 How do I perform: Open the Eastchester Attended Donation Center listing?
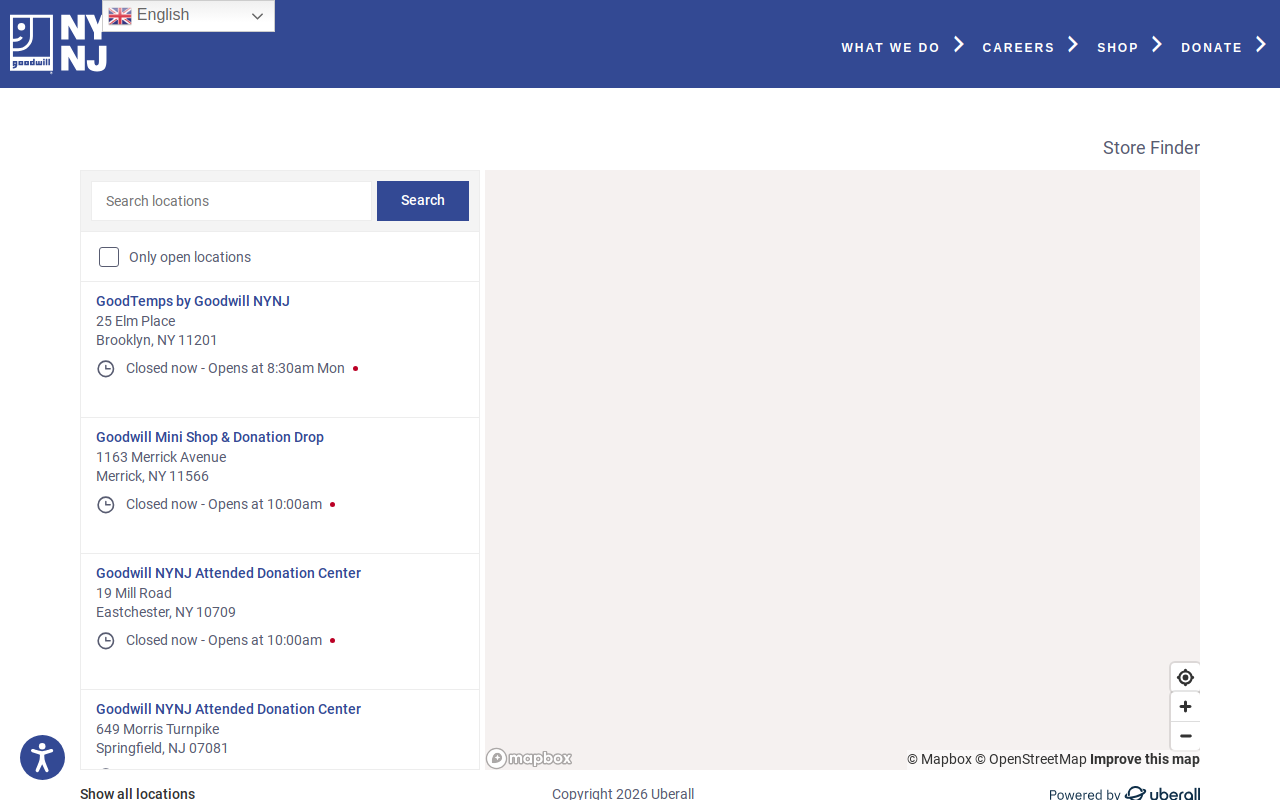(228, 573)
